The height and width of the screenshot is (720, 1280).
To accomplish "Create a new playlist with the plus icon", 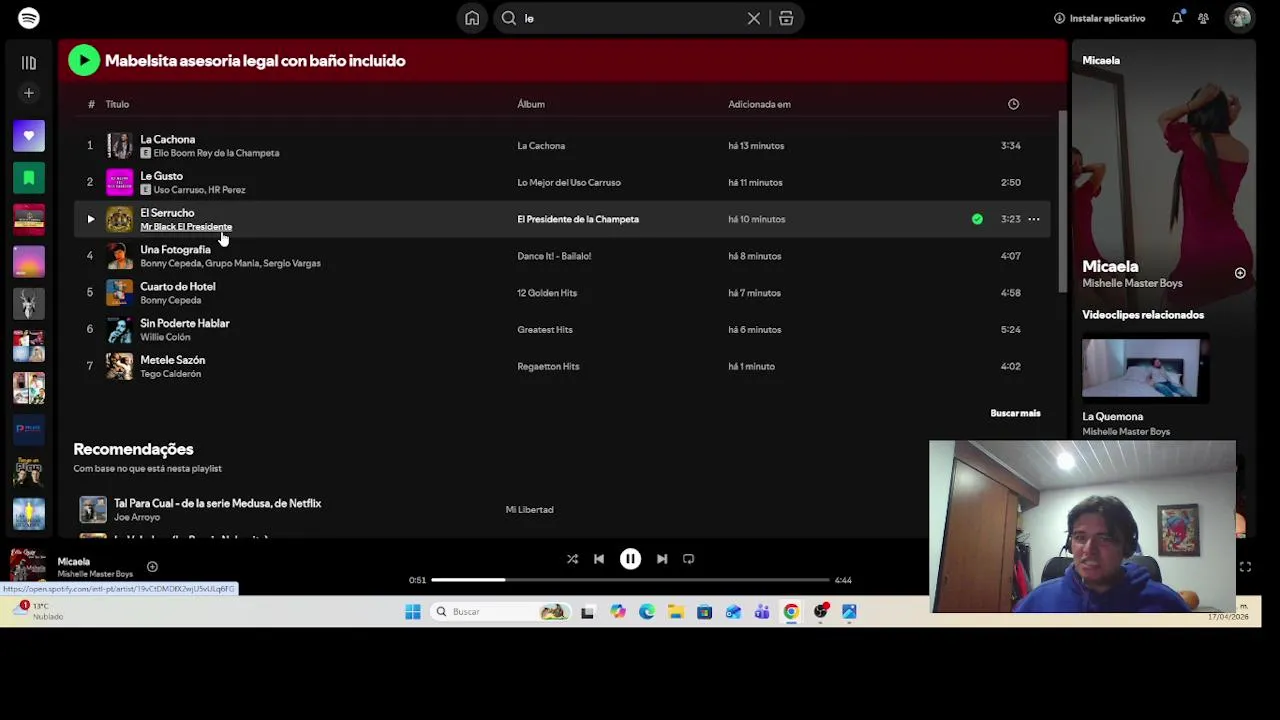I will [28, 93].
